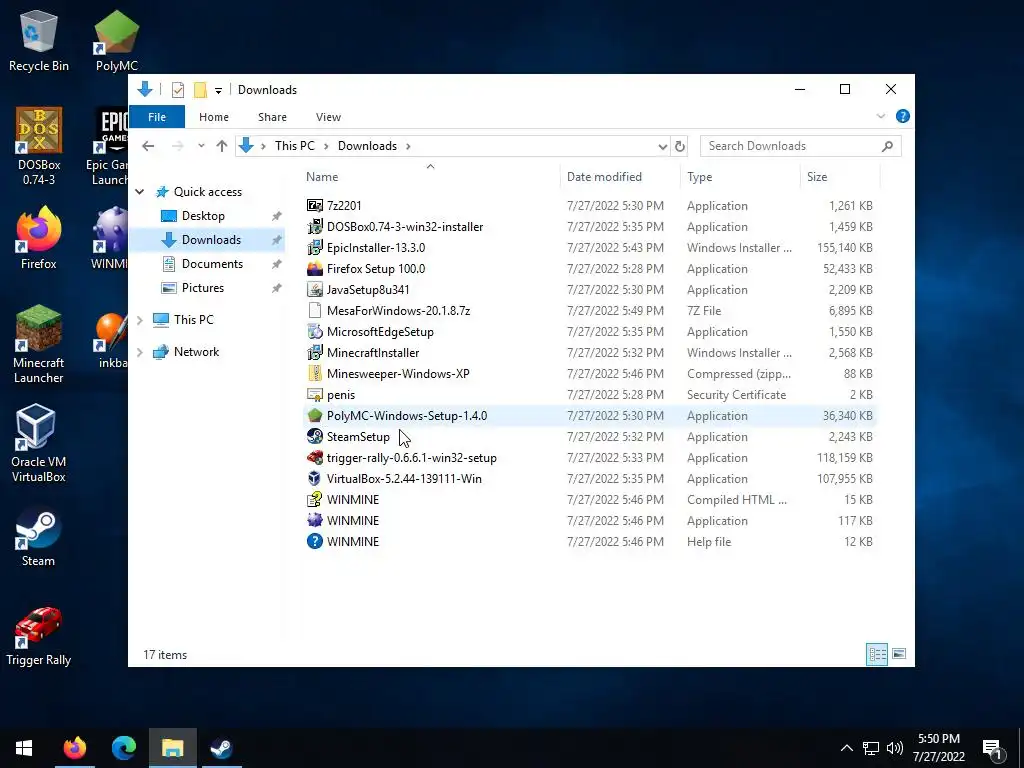Open the Windows Start menu
The width and height of the screenshot is (1024, 768).
pyautogui.click(x=24, y=748)
